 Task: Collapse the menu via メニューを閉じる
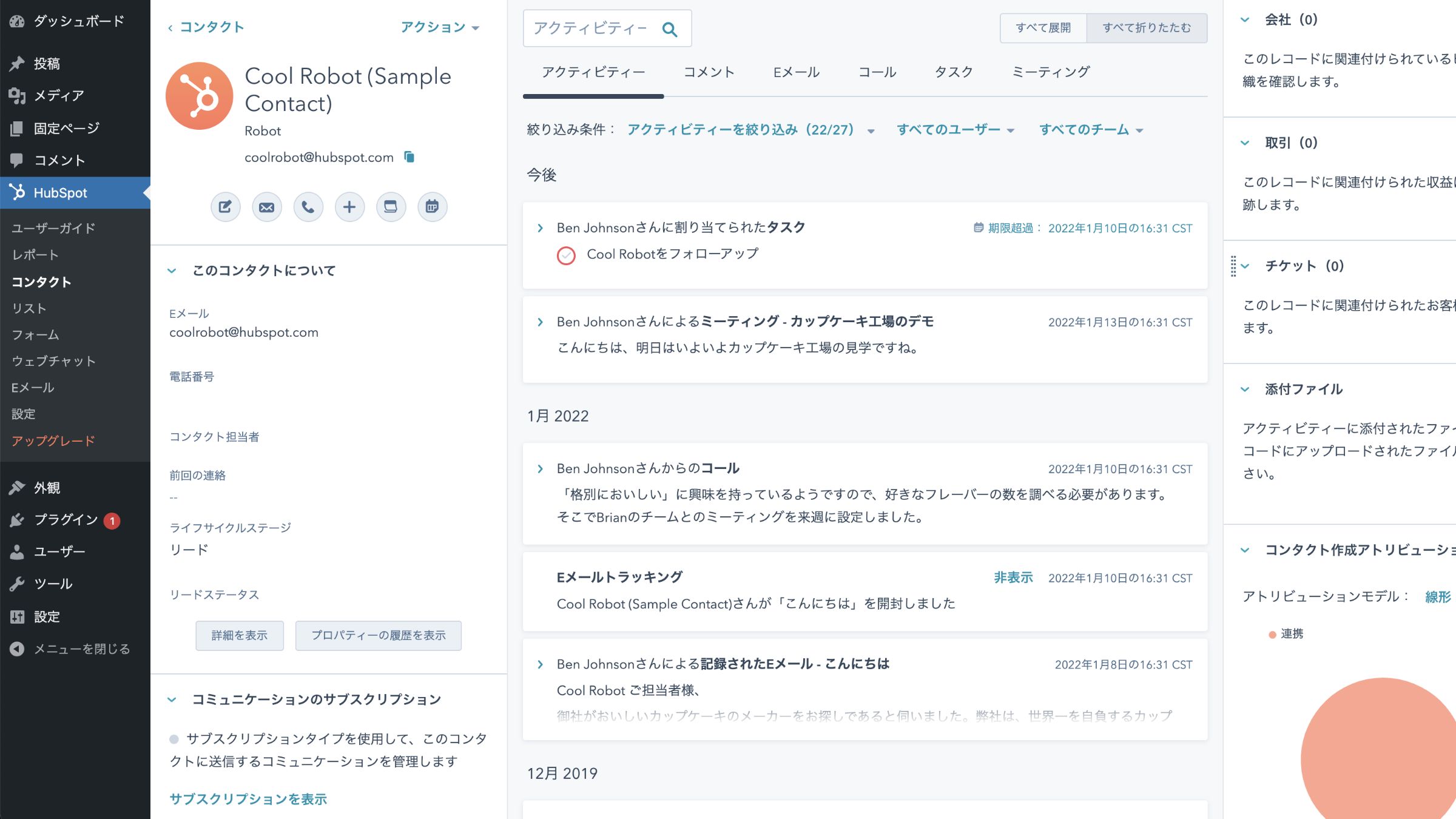tap(75, 649)
